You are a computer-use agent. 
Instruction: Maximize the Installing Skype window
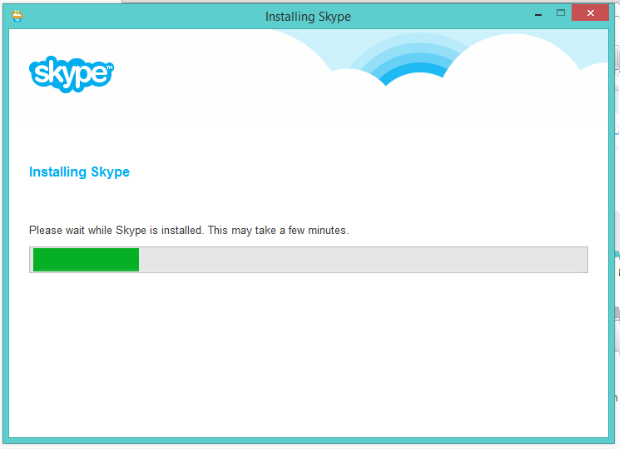561,13
